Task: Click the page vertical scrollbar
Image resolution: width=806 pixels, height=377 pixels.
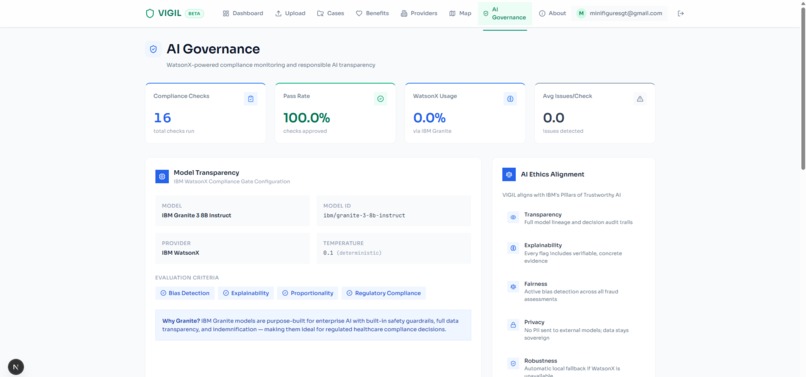Action: tap(803, 87)
